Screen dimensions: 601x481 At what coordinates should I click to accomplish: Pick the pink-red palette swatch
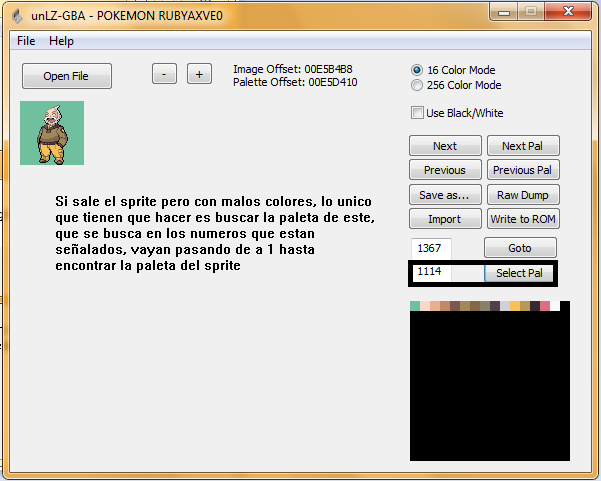point(545,306)
